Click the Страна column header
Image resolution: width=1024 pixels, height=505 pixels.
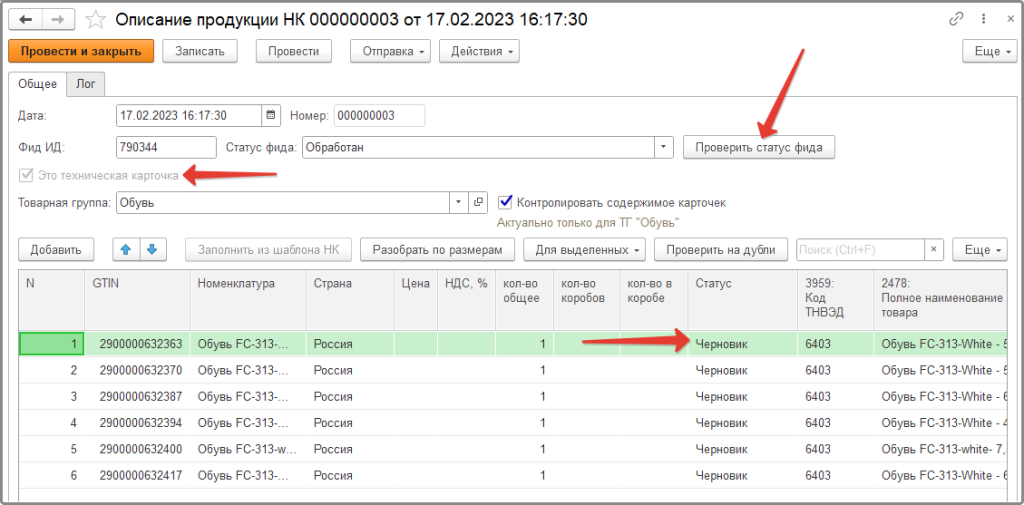point(350,299)
